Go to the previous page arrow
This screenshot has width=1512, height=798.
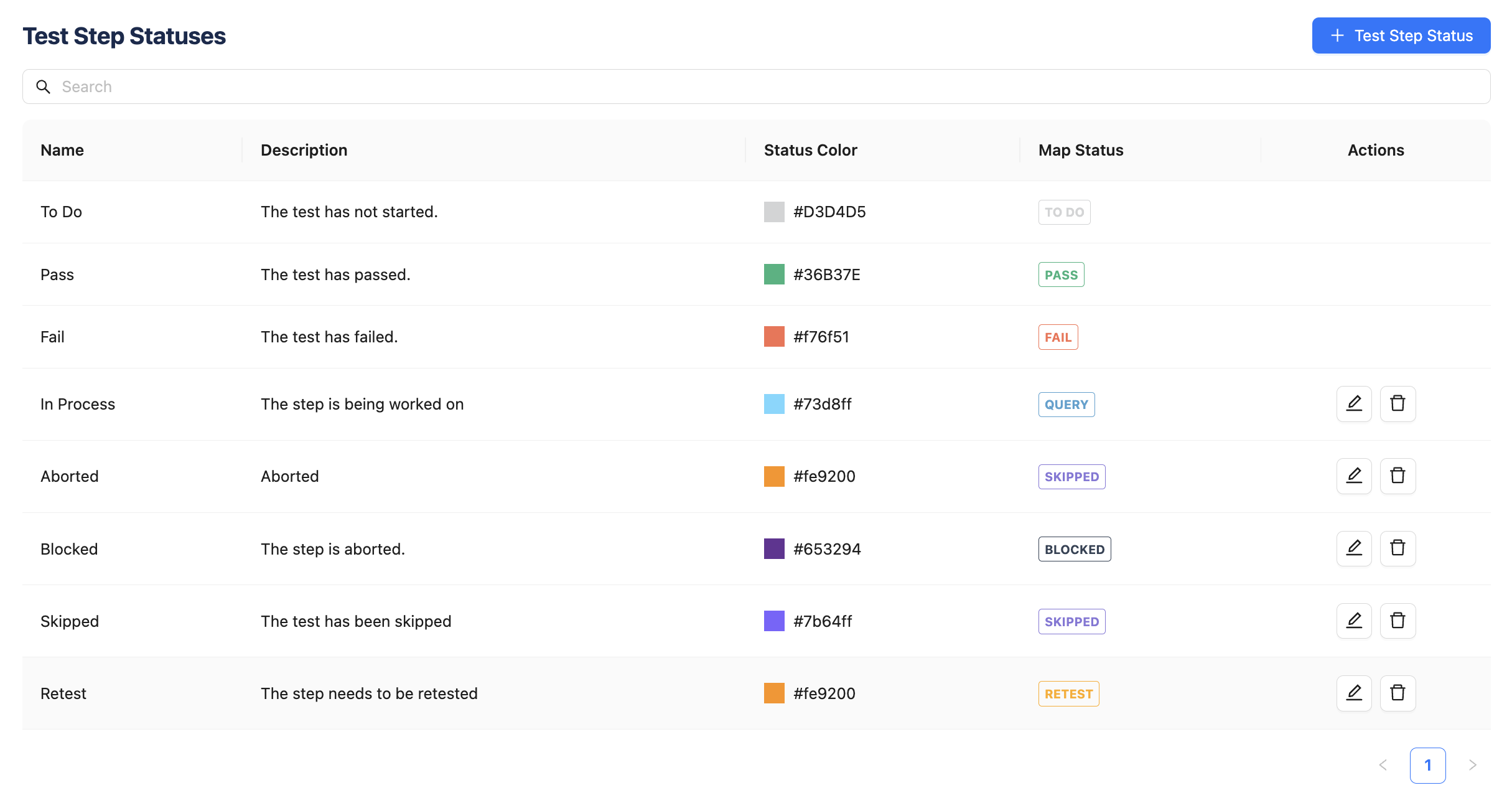pyautogui.click(x=1383, y=765)
